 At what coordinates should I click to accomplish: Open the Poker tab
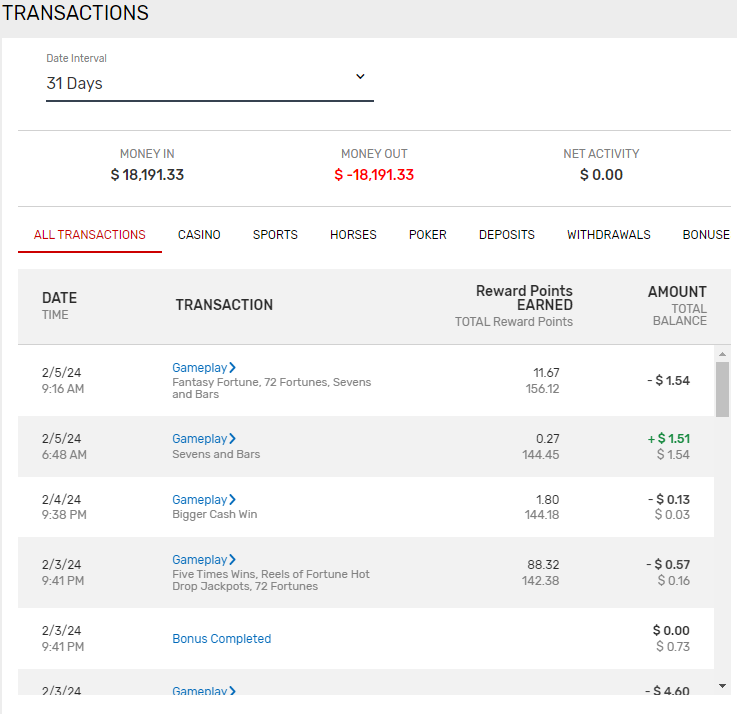click(427, 235)
